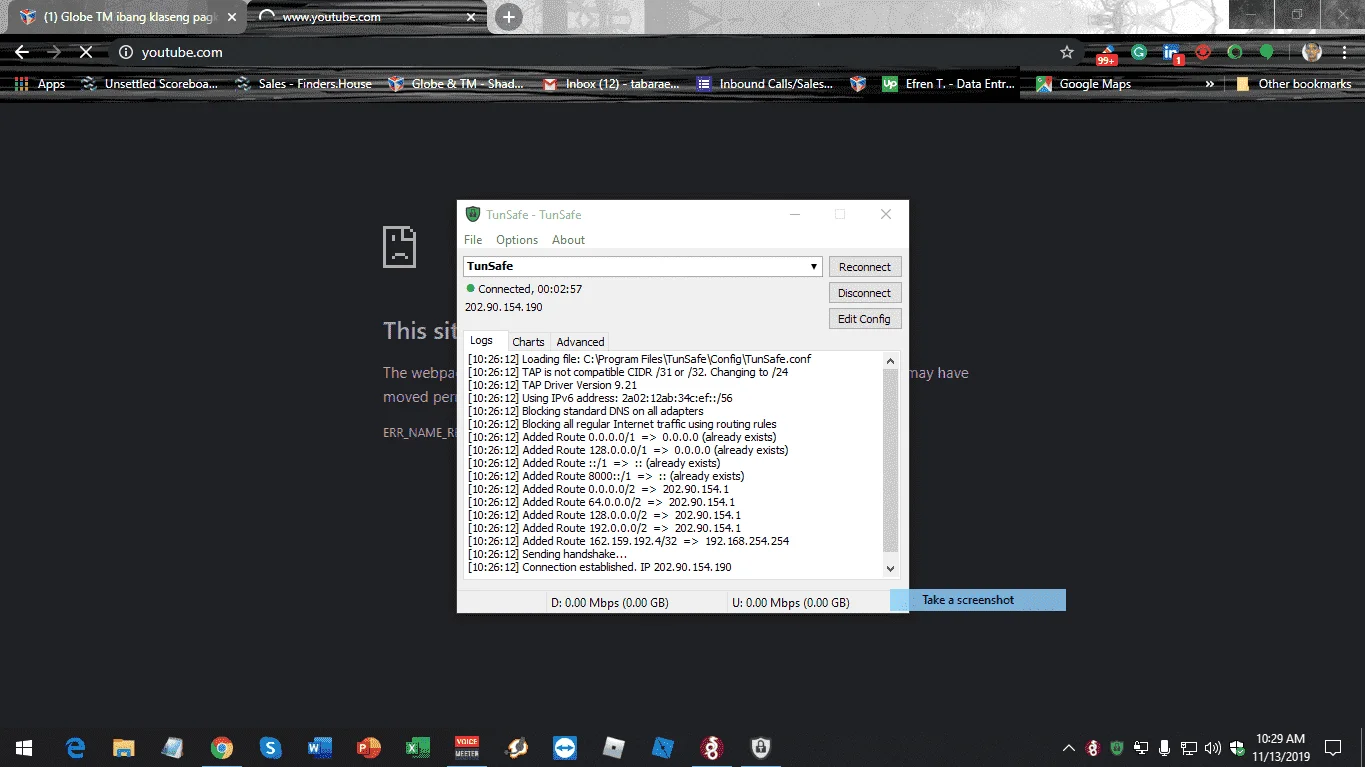Open a new tab with the plus button

point(509,16)
